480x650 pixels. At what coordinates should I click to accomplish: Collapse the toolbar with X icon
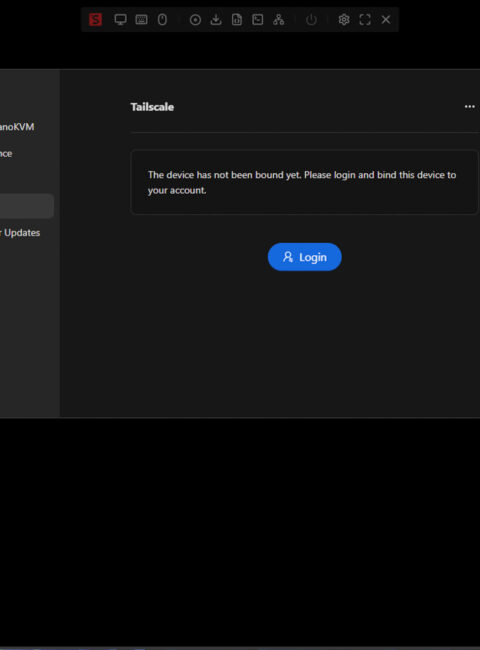click(386, 19)
